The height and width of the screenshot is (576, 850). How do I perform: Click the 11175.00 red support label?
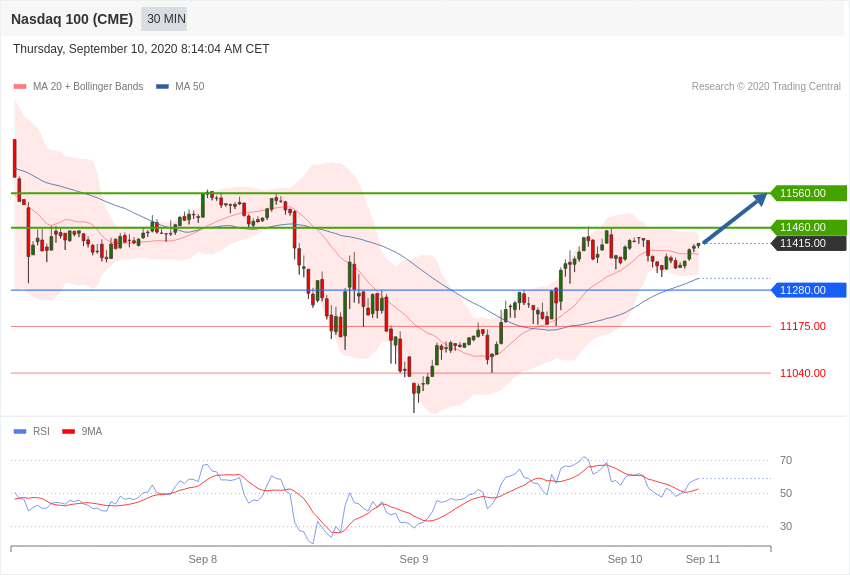802,326
